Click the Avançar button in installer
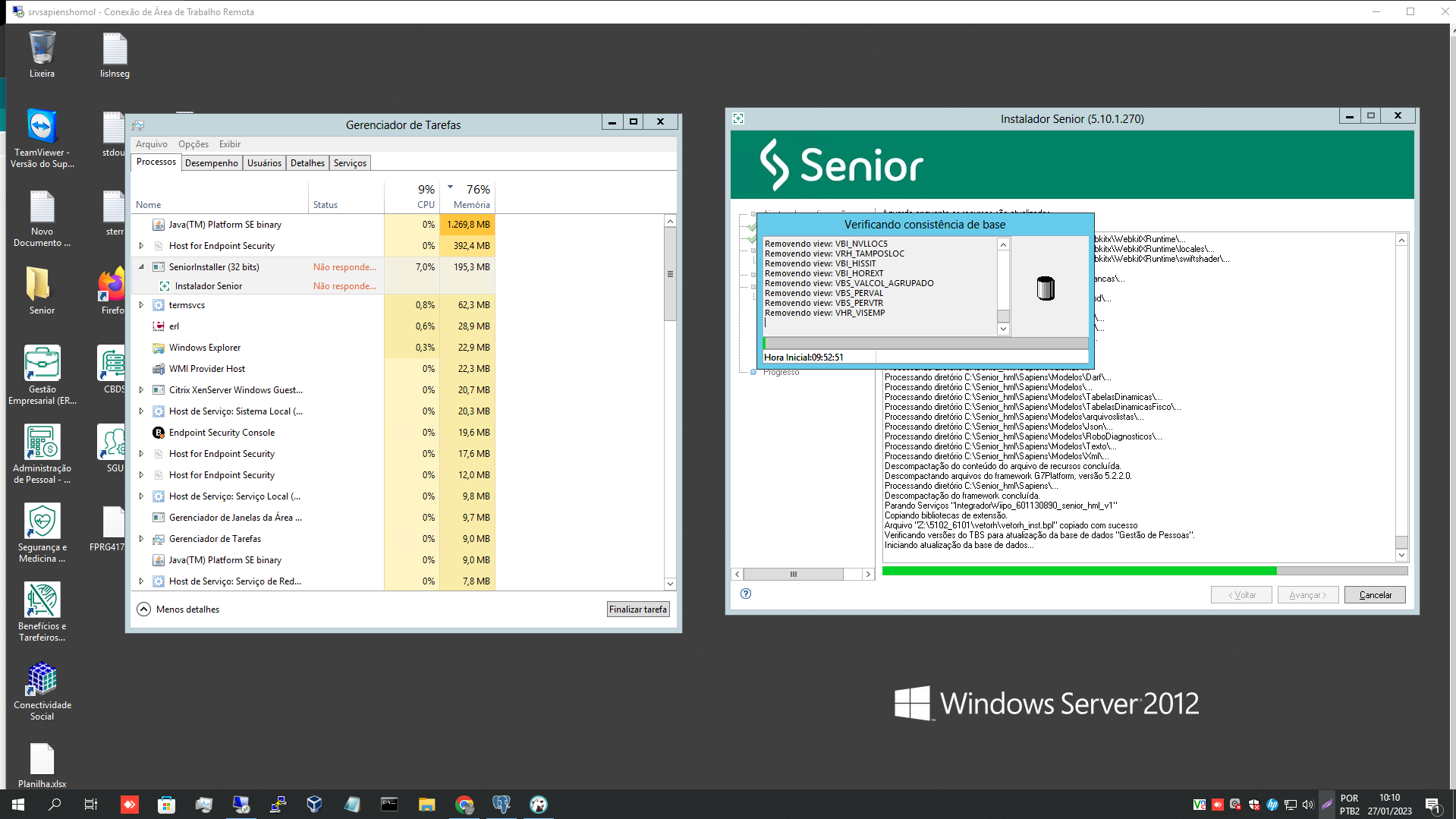The height and width of the screenshot is (819, 1456). 1308,595
